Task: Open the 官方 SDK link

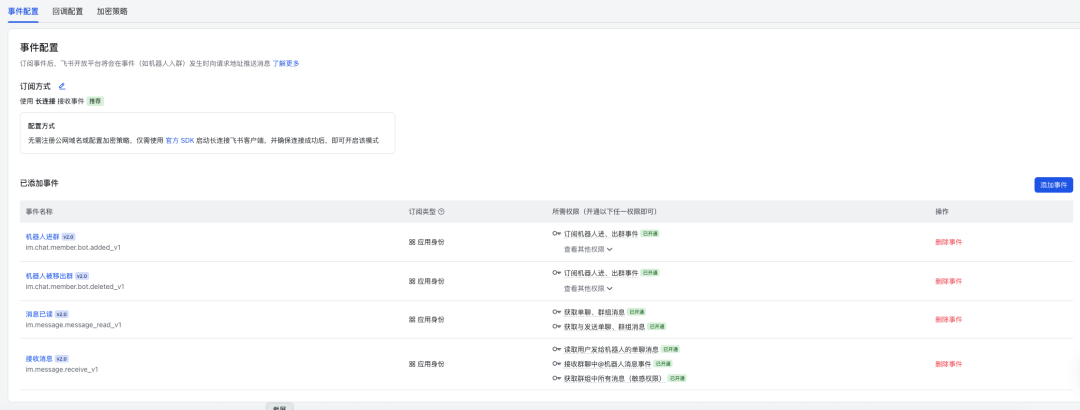Action: (179, 140)
